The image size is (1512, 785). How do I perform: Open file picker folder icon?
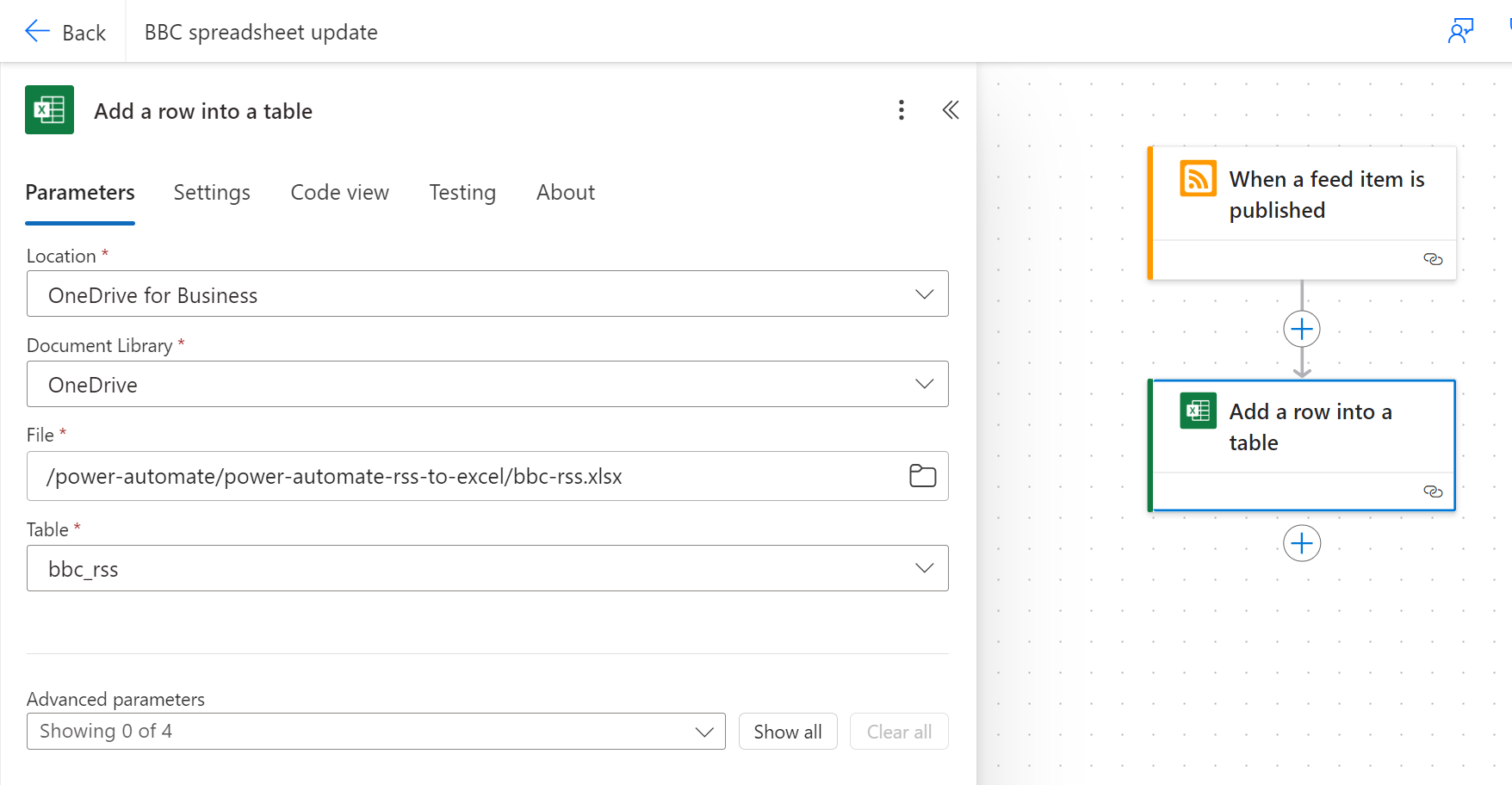[x=922, y=475]
